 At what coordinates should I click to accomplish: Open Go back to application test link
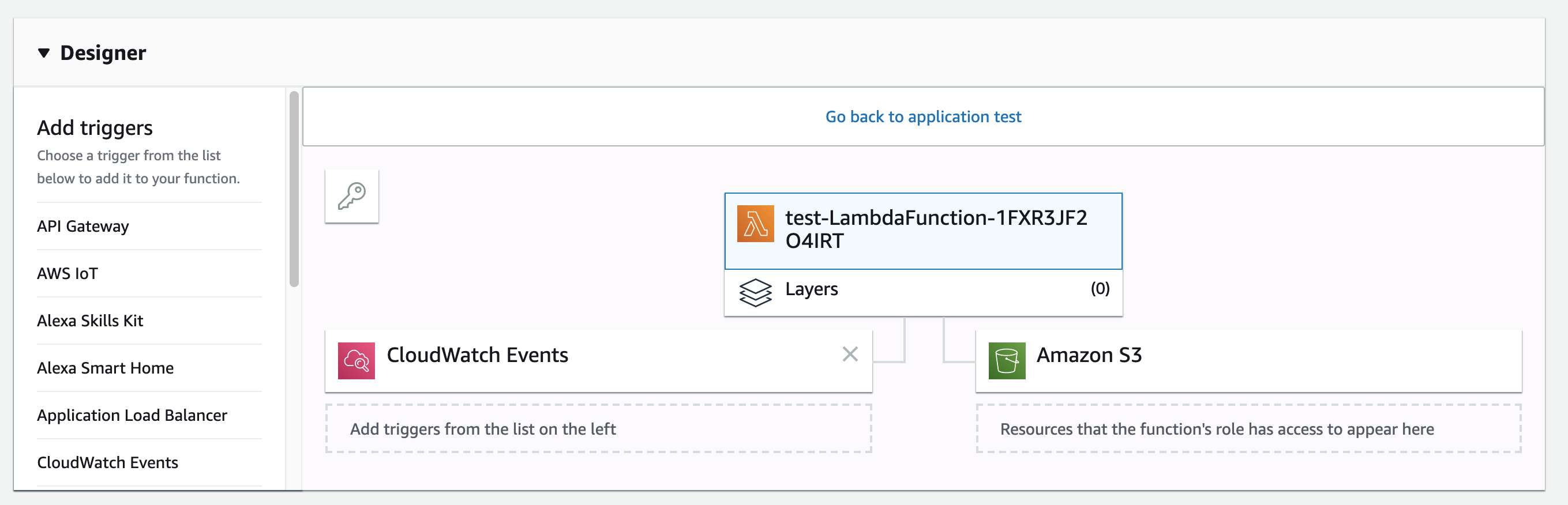pos(923,117)
